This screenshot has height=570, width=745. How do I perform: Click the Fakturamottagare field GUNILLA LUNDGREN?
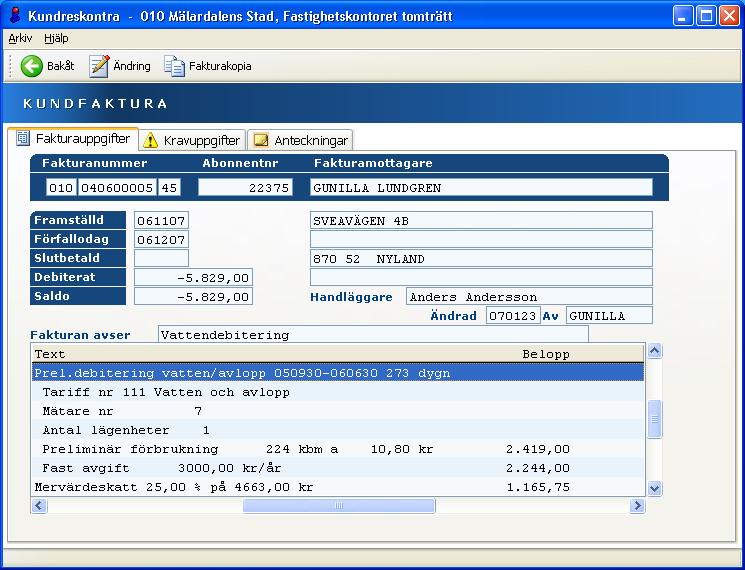[x=481, y=188]
